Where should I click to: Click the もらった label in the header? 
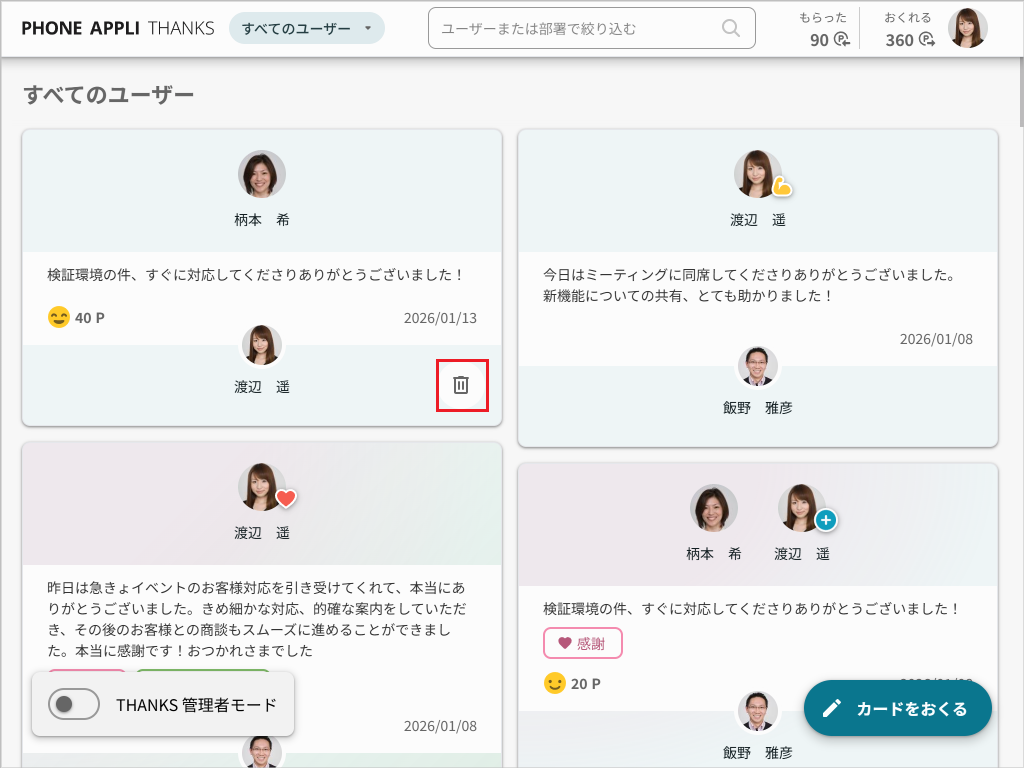(x=823, y=18)
